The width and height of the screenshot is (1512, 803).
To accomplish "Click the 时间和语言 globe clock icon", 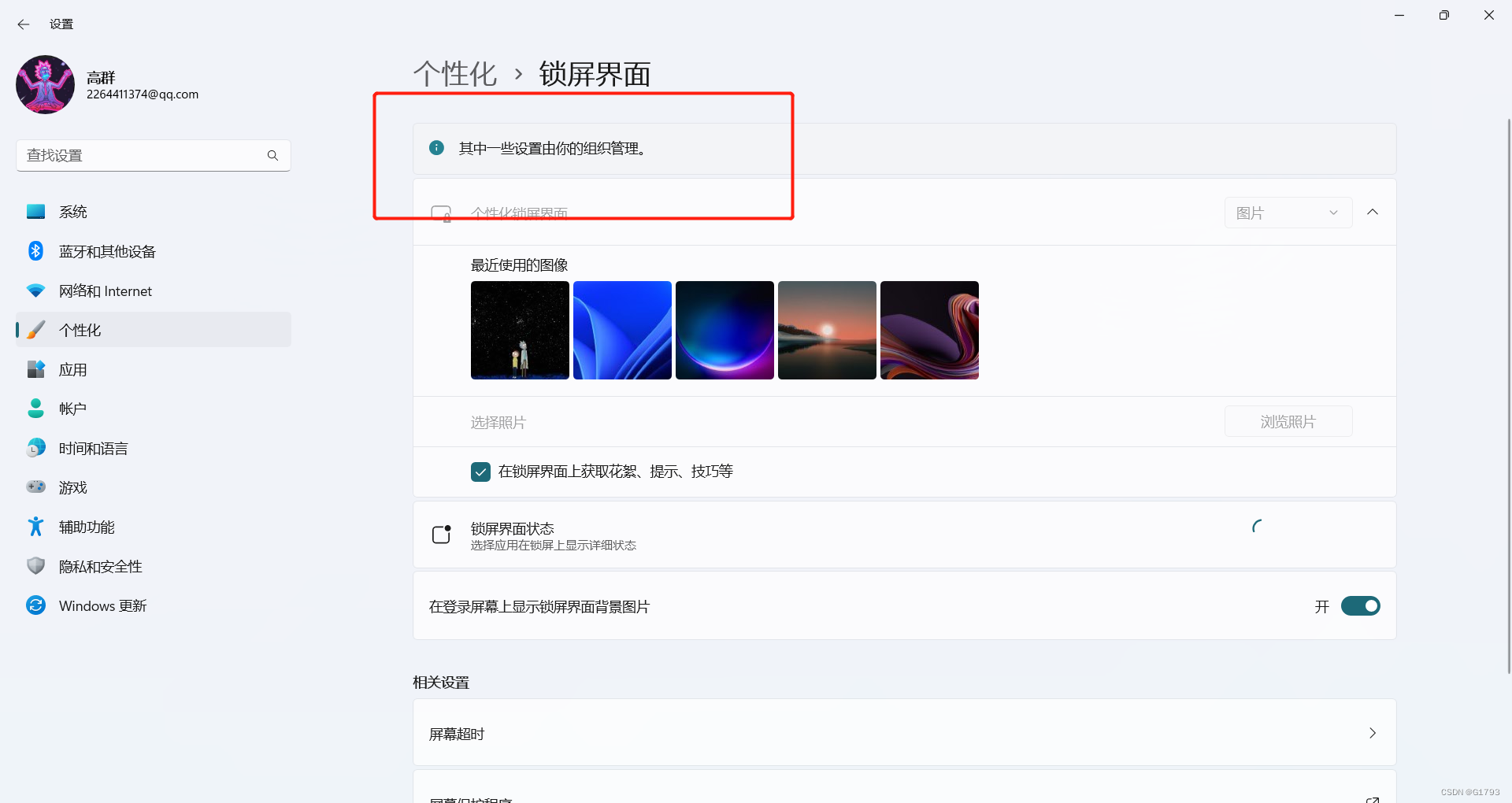I will pyautogui.click(x=35, y=448).
